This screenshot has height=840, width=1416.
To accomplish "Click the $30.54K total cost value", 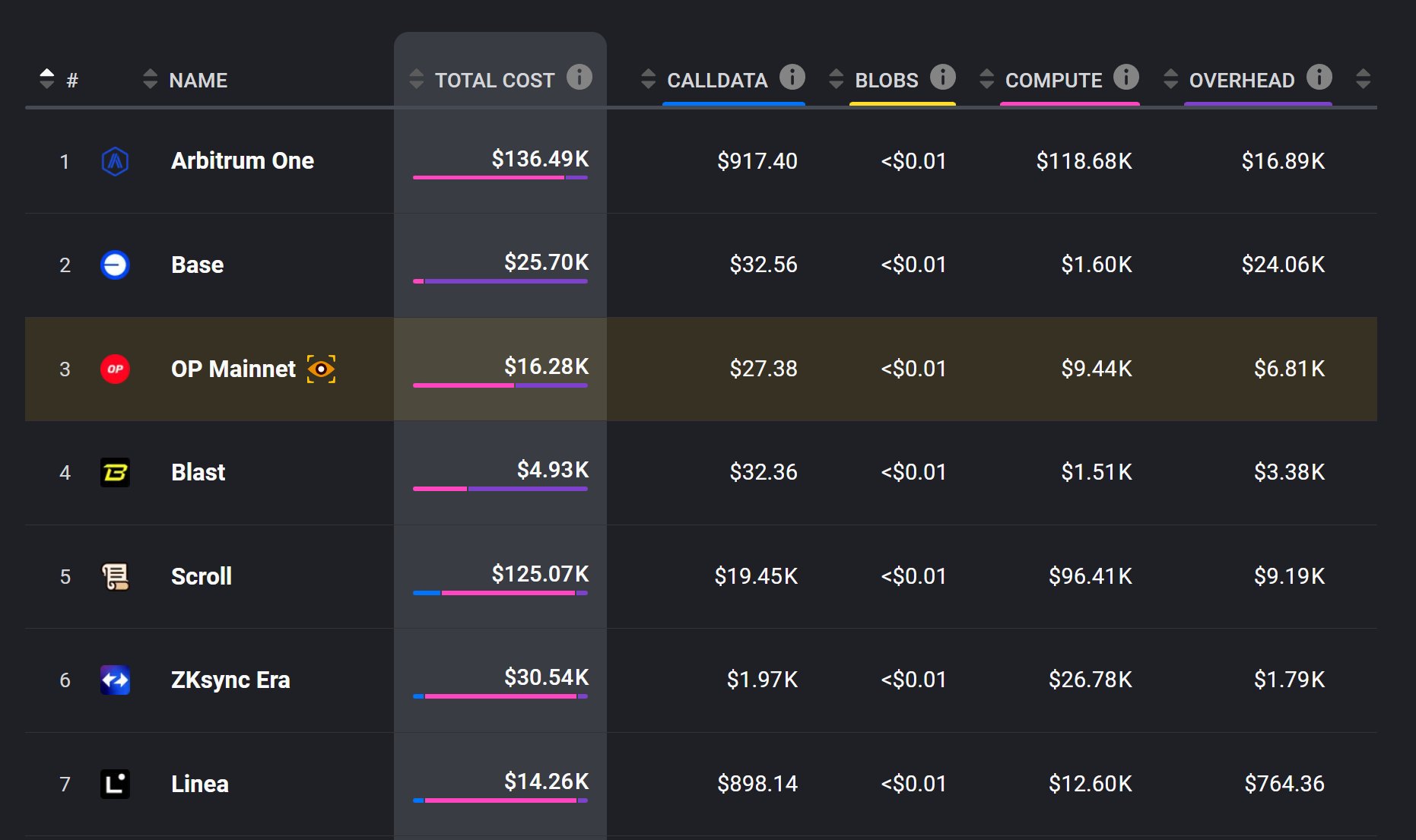I will click(x=546, y=677).
